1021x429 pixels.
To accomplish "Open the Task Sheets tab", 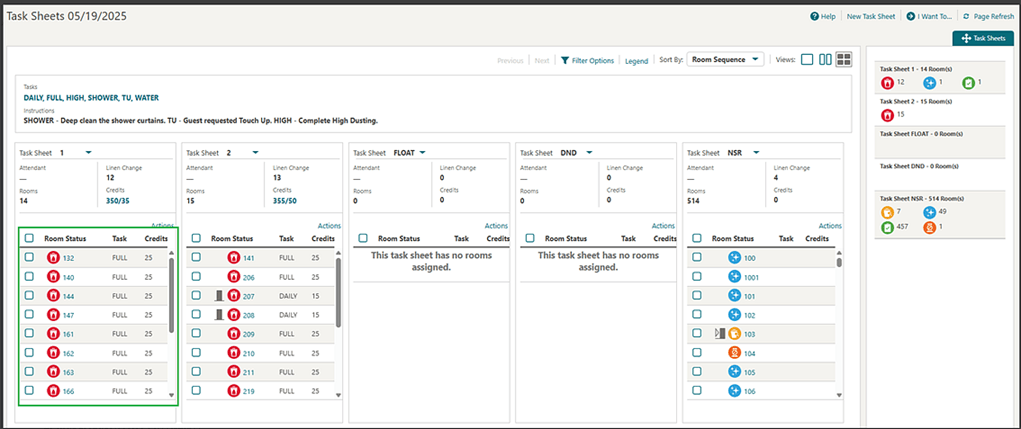I will (983, 38).
